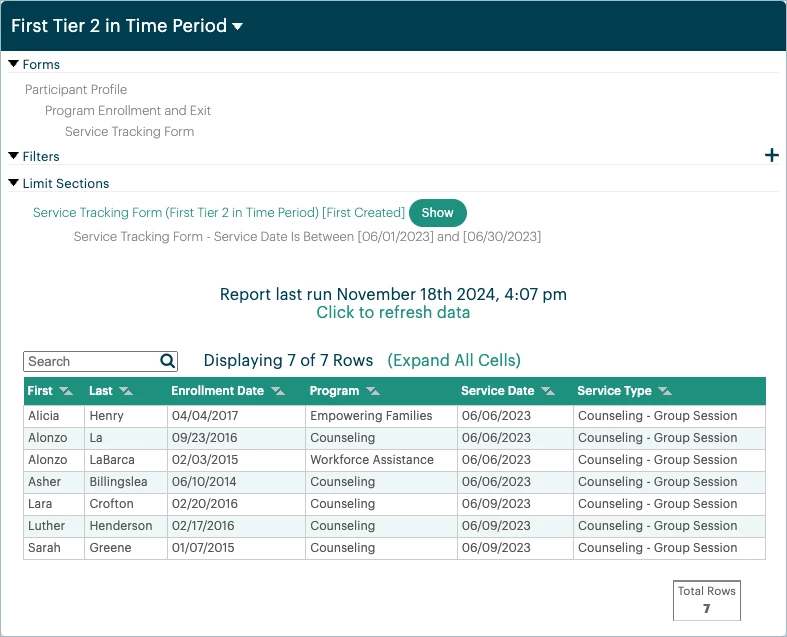Click cell 'Luther'
The width and height of the screenshot is (787, 637).
click(x=54, y=526)
